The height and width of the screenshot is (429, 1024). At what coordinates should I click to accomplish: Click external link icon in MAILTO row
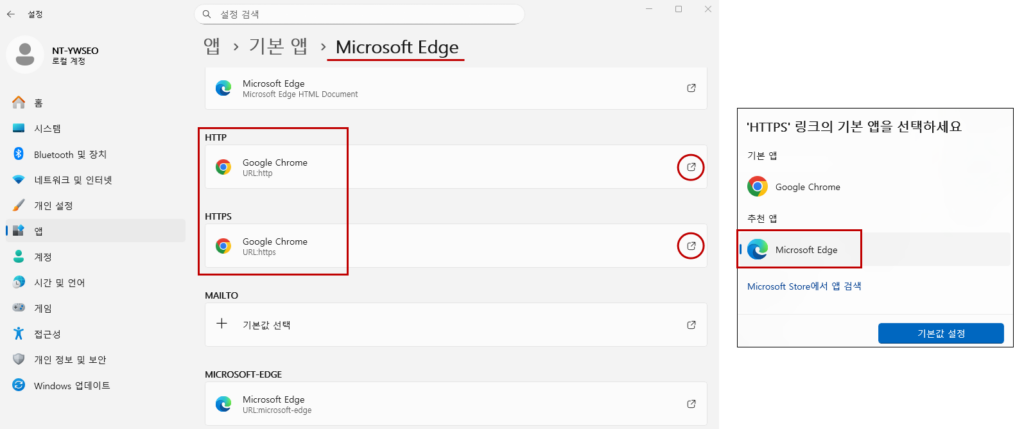(x=691, y=325)
